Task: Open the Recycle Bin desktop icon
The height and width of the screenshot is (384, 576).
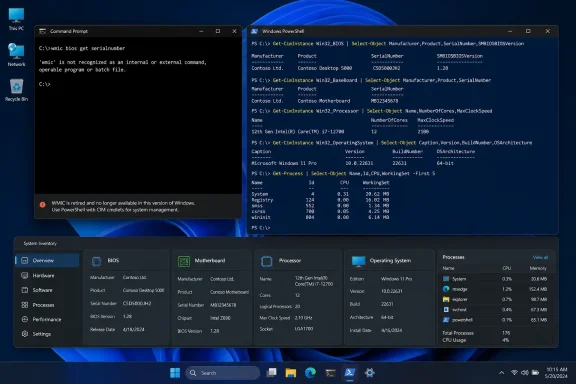Action: point(16,90)
